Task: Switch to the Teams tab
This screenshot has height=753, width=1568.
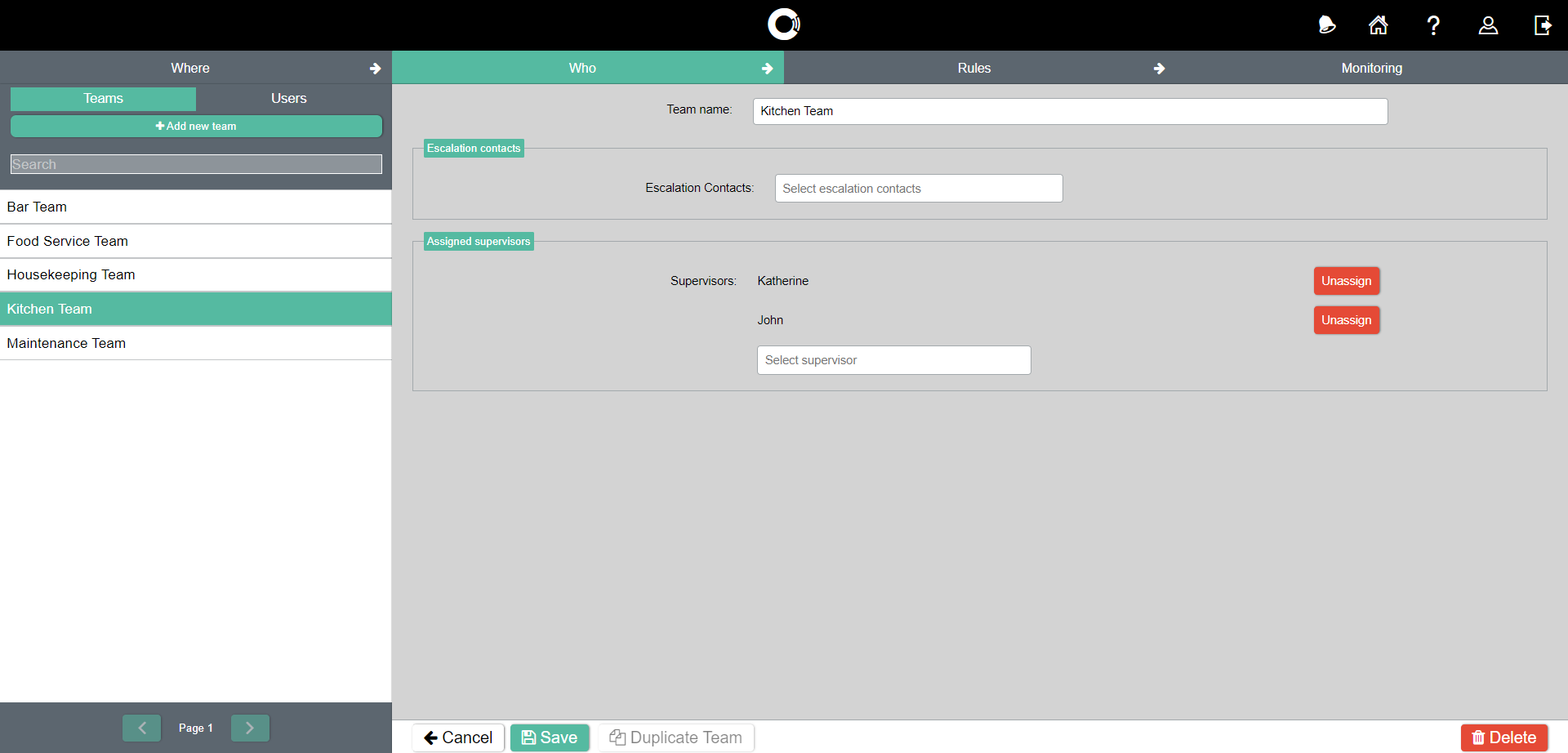Action: [103, 99]
